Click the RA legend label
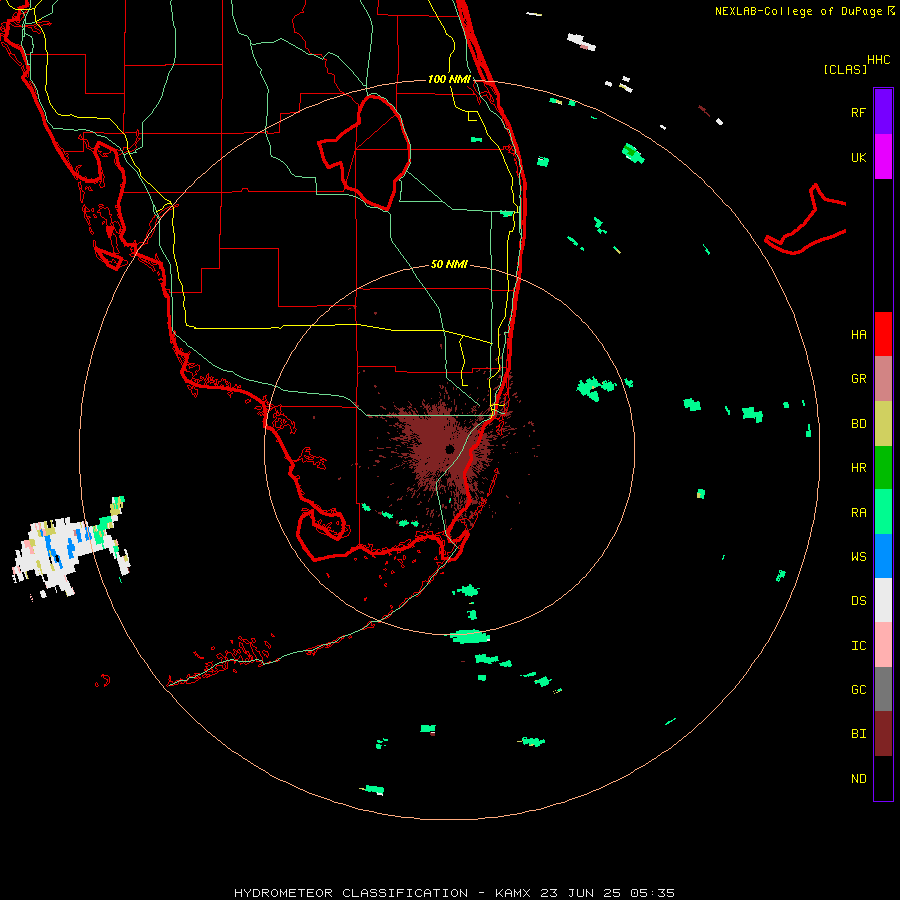This screenshot has height=900, width=900. tap(858, 513)
